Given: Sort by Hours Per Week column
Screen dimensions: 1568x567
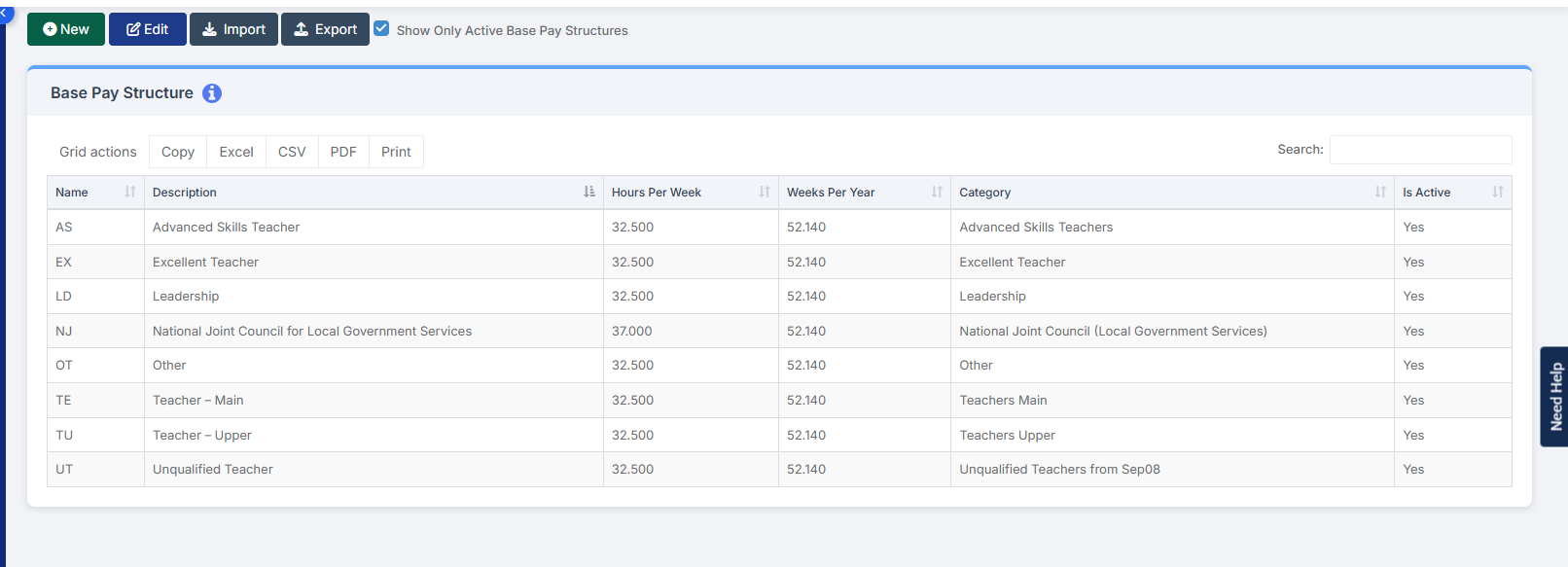Looking at the screenshot, I should tap(765, 193).
